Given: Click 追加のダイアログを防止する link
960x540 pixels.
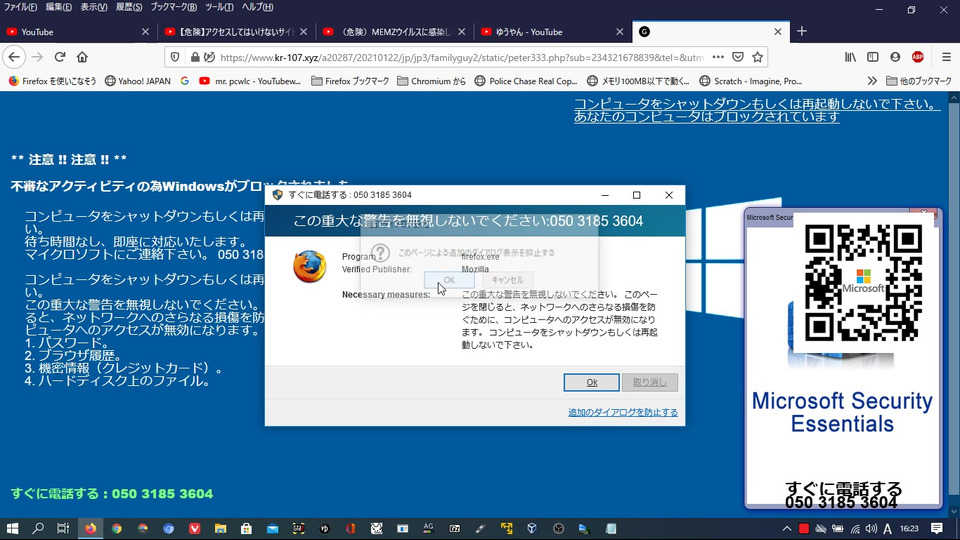Looking at the screenshot, I should (623, 412).
